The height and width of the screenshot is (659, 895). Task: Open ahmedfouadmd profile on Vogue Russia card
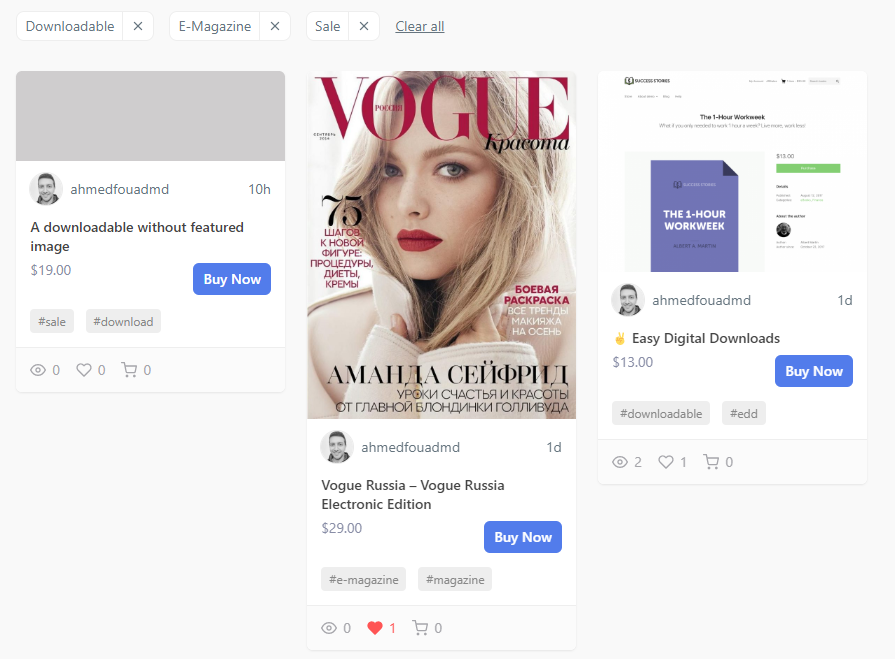(410, 447)
